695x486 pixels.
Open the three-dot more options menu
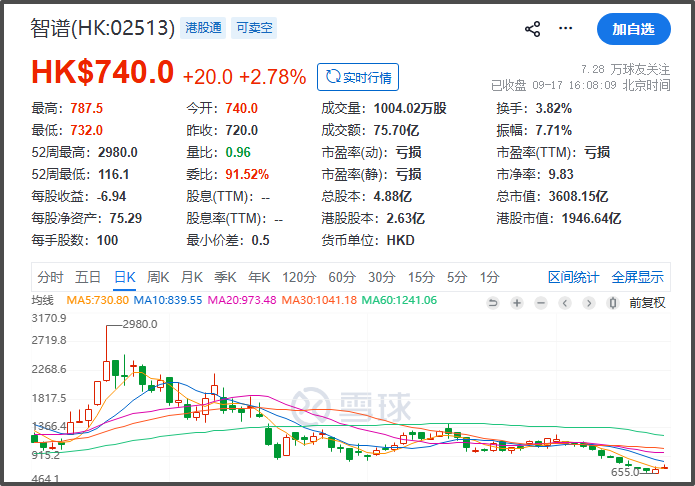[565, 28]
